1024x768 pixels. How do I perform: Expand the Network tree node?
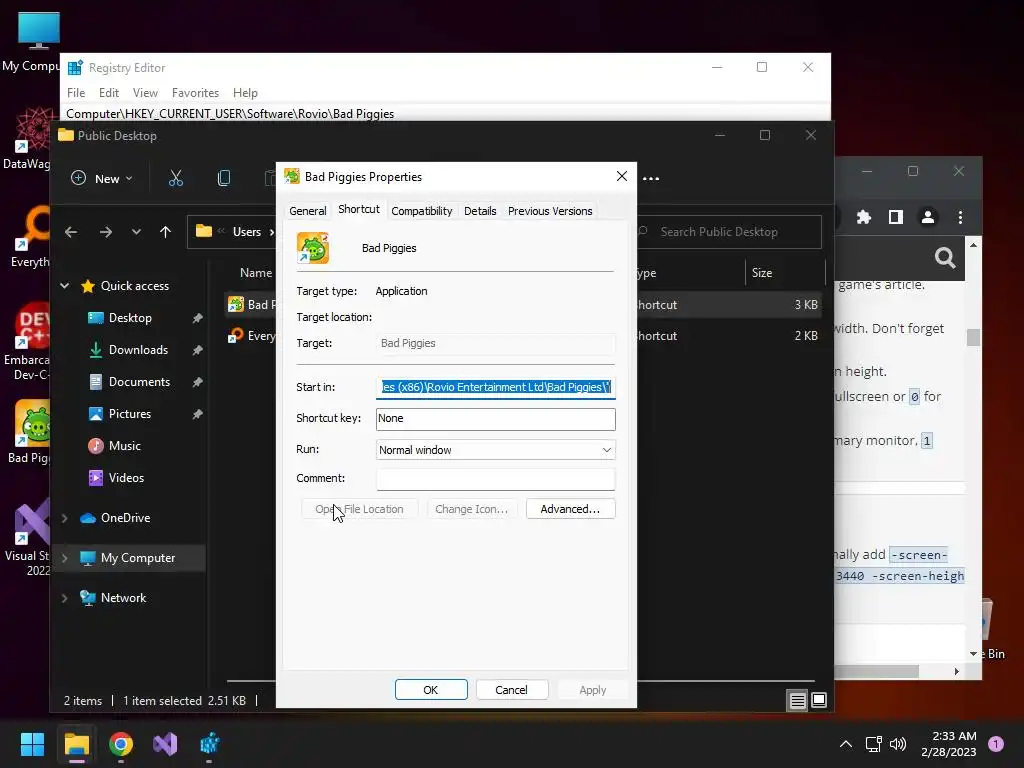pyautogui.click(x=65, y=598)
